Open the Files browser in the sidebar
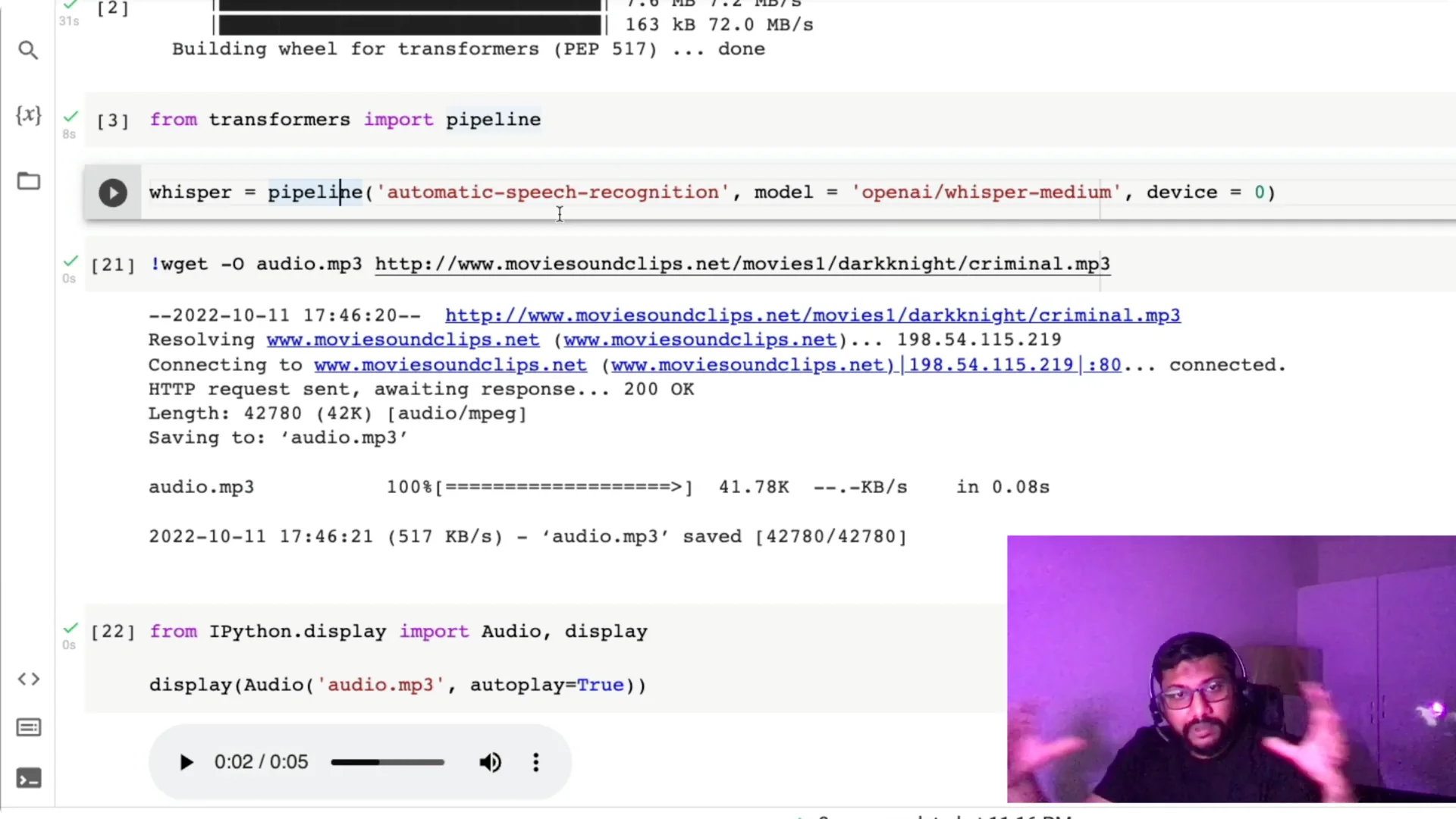Viewport: 1456px width, 819px height. pyautogui.click(x=28, y=181)
